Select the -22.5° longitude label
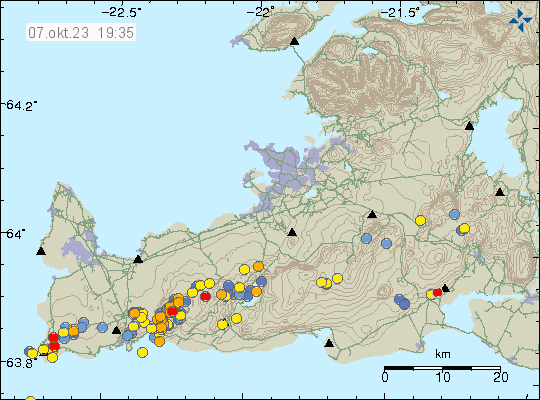540x400 pixels. tap(121, 13)
